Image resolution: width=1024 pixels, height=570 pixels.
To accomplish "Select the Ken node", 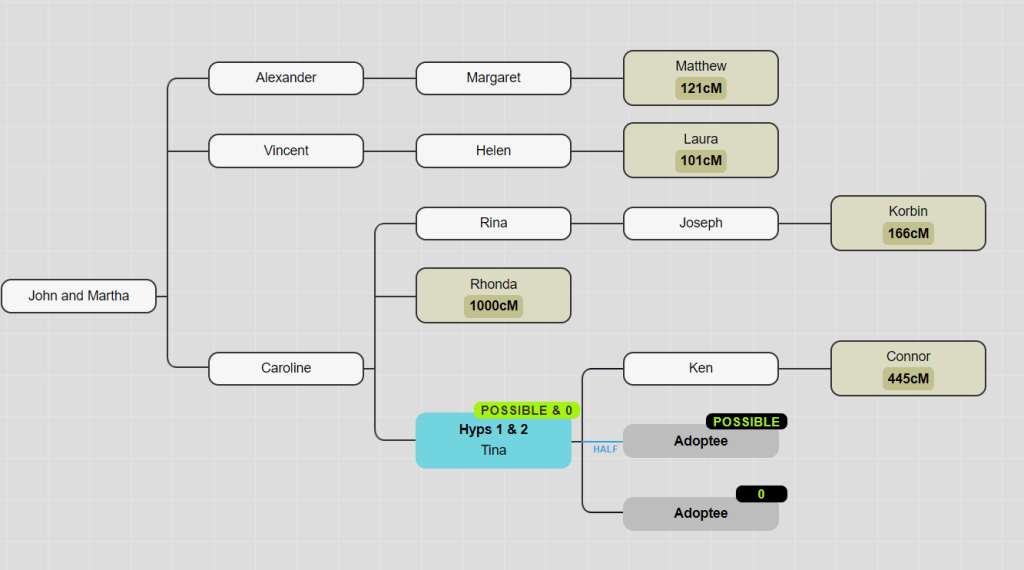I will pos(700,368).
